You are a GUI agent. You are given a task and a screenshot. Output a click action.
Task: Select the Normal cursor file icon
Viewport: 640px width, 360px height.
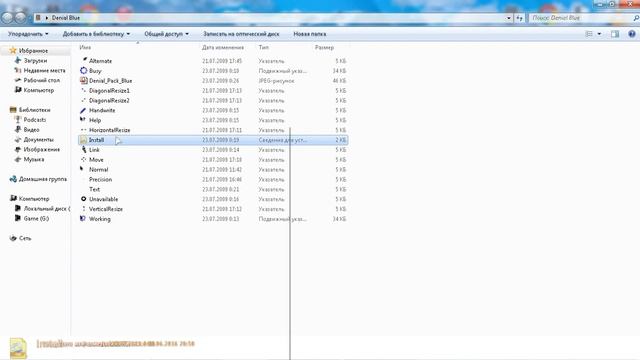click(83, 169)
